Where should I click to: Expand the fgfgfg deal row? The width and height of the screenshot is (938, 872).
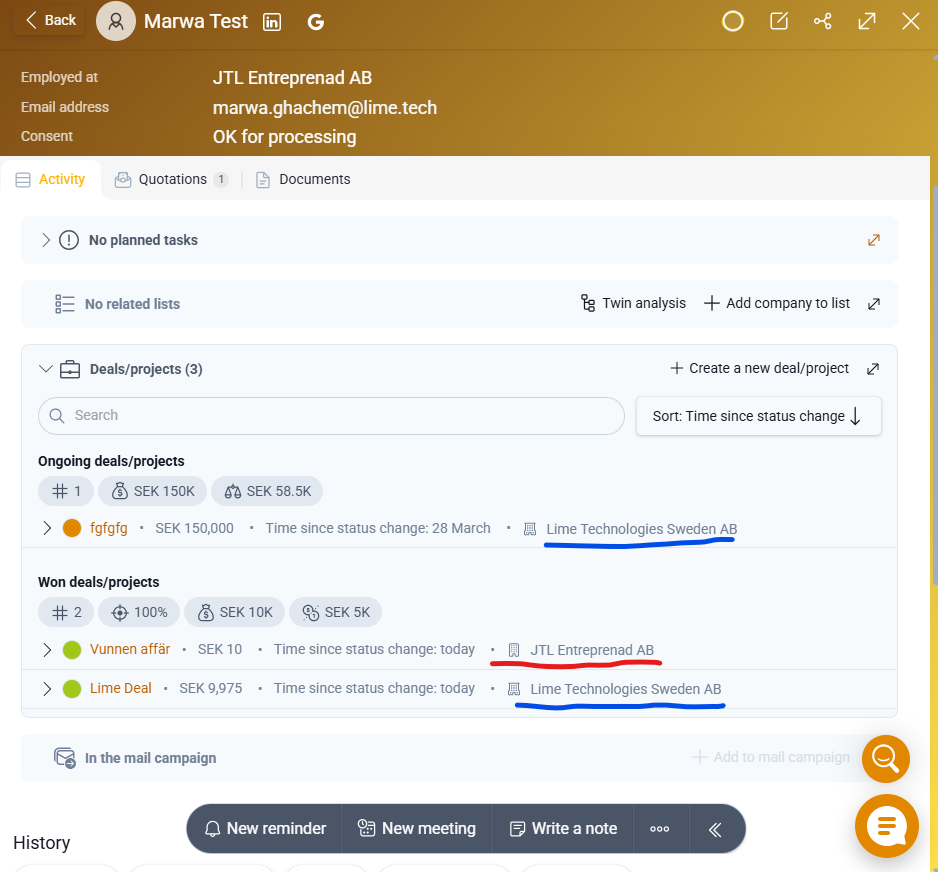coord(47,528)
